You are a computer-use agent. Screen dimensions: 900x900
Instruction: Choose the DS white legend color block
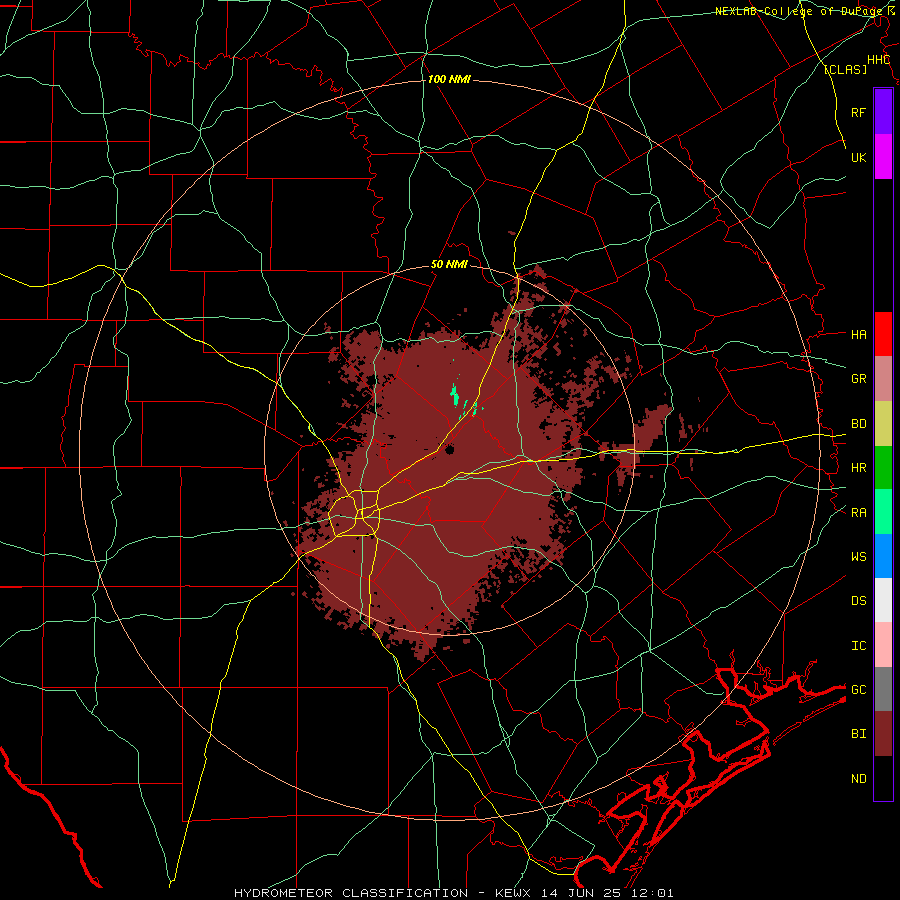tap(883, 600)
